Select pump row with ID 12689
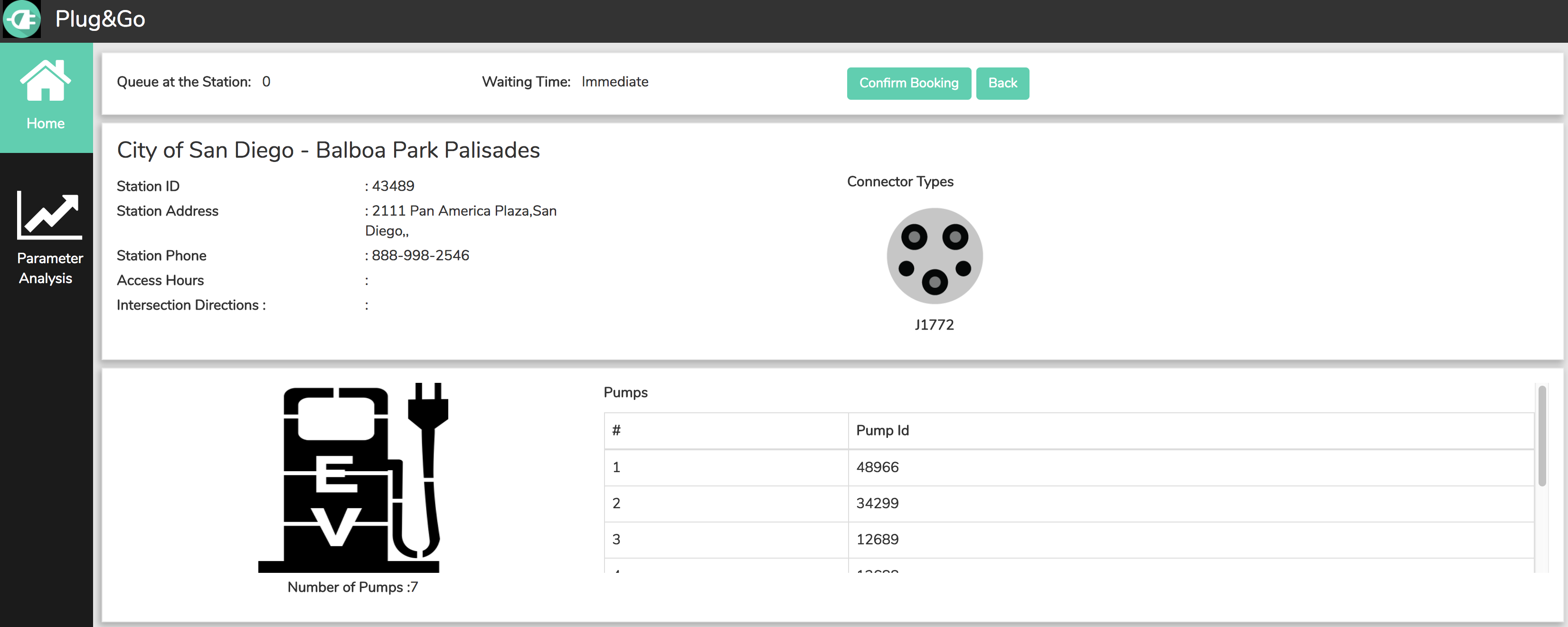 pos(877,539)
